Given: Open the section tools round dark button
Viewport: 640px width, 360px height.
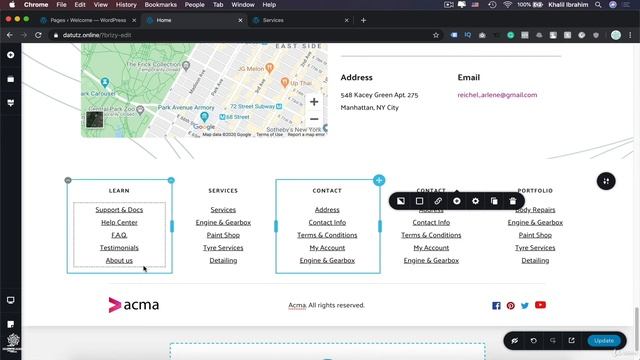Looking at the screenshot, I should [x=606, y=181].
